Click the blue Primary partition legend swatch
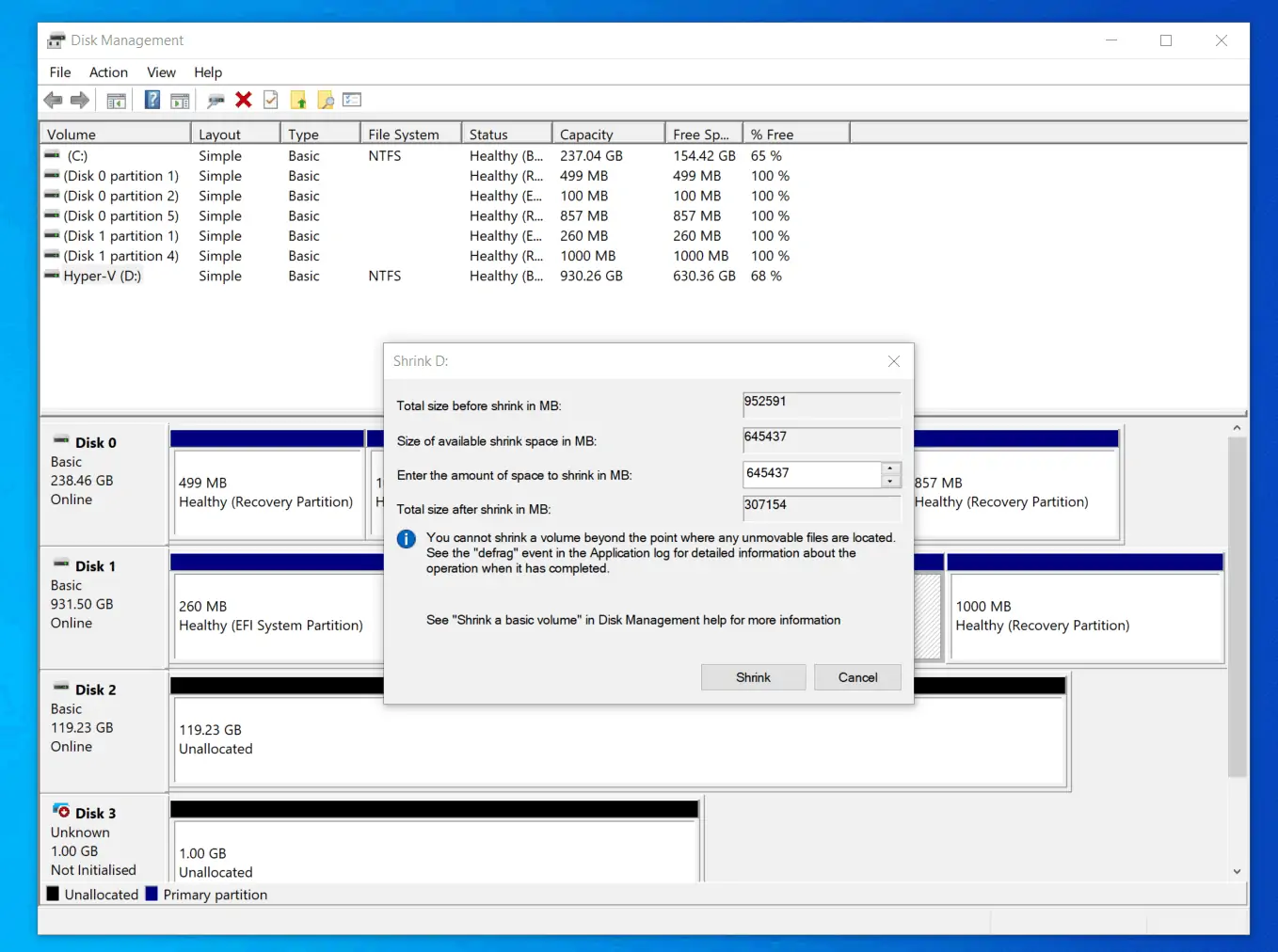Viewport: 1278px width, 952px height. click(x=152, y=894)
